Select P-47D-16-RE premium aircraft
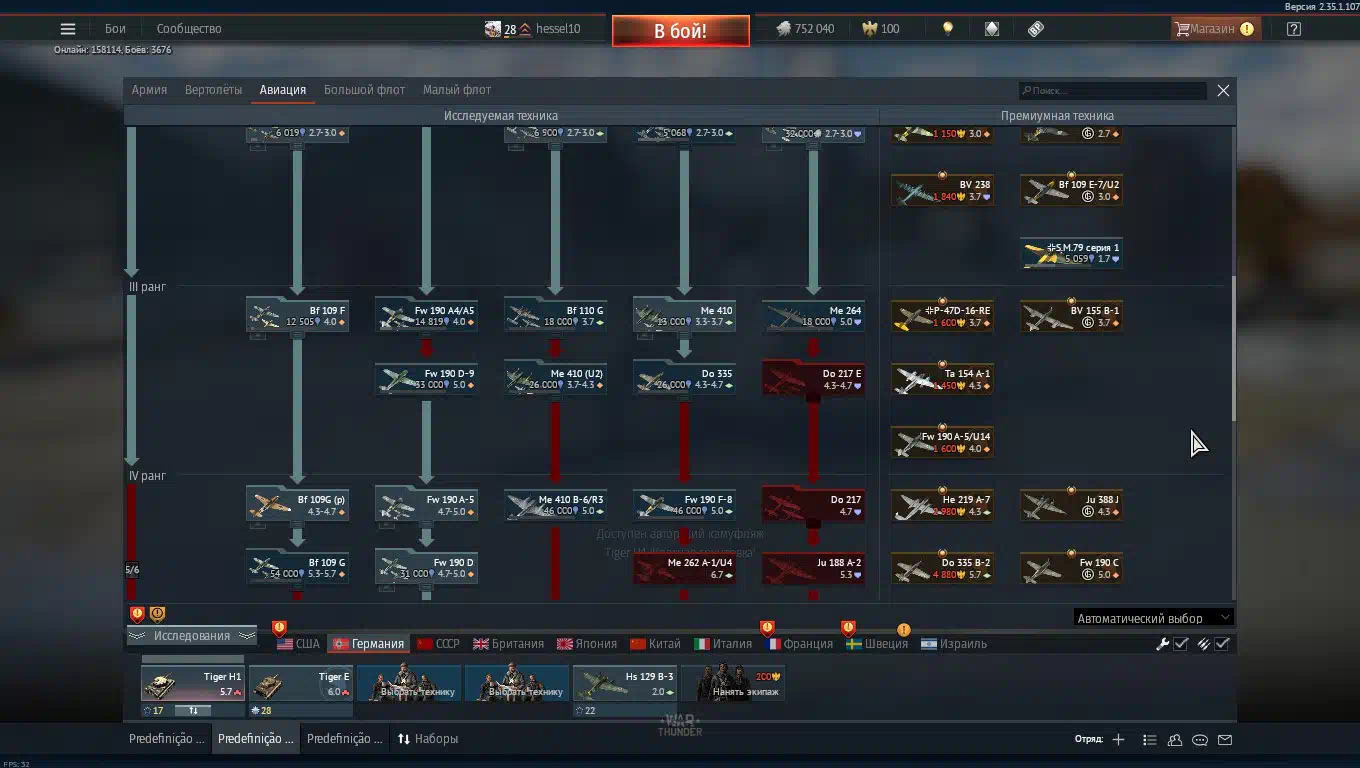The image size is (1360, 768). click(x=942, y=316)
